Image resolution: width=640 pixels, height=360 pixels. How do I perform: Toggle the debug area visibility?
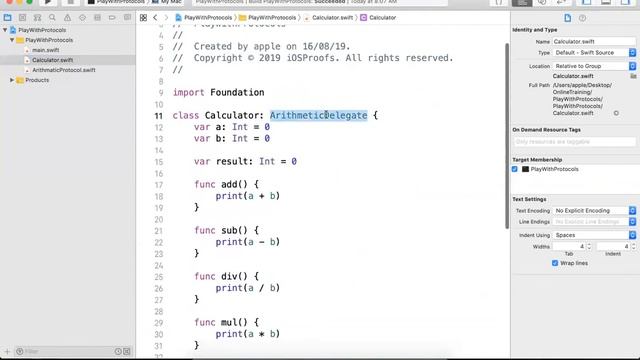606,2
